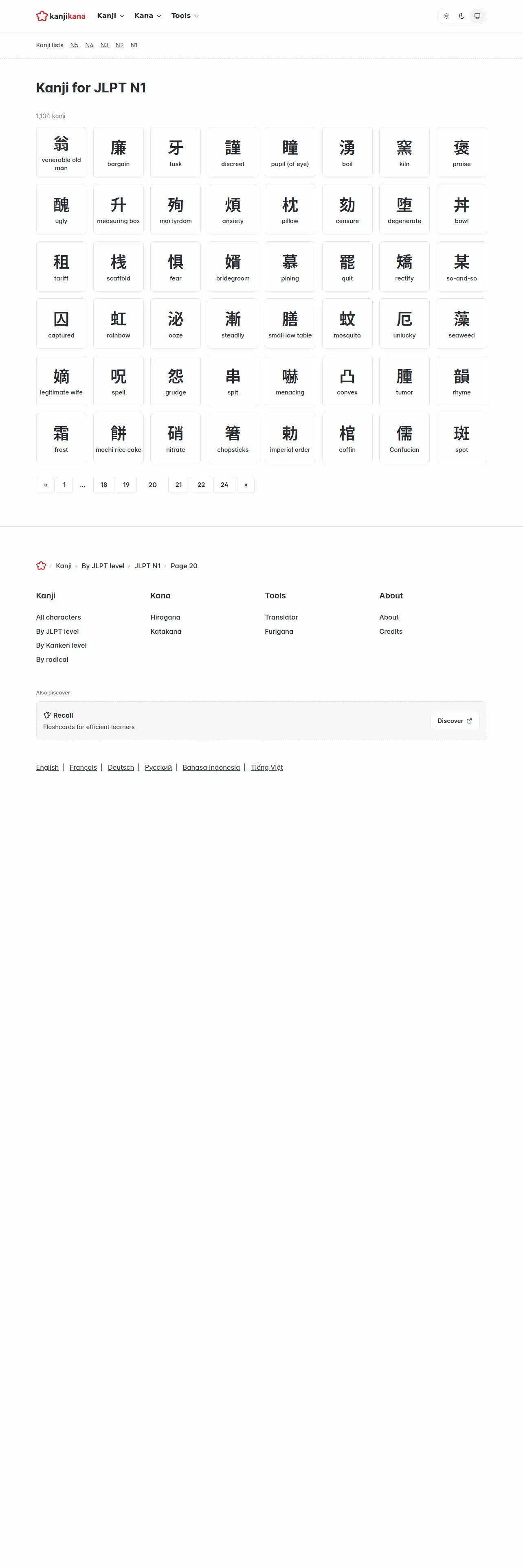Open the 'bargain' kanji card
Screen dimensions: 523x1568
[x=119, y=152]
